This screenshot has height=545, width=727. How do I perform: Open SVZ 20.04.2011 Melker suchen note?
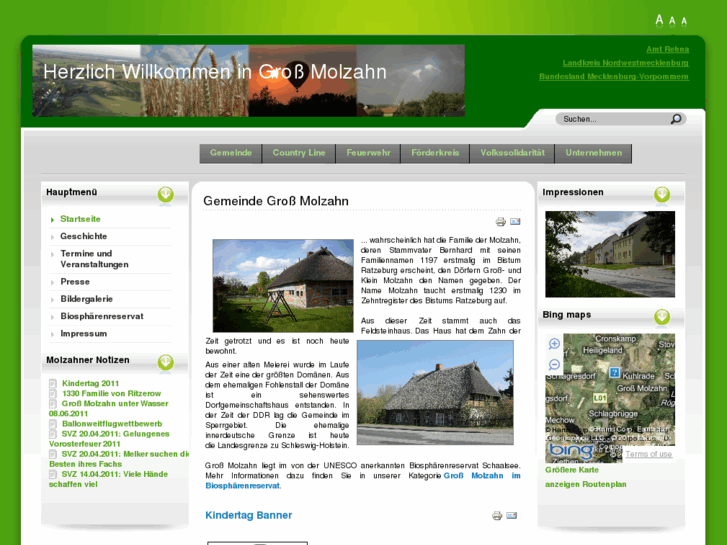(x=119, y=459)
